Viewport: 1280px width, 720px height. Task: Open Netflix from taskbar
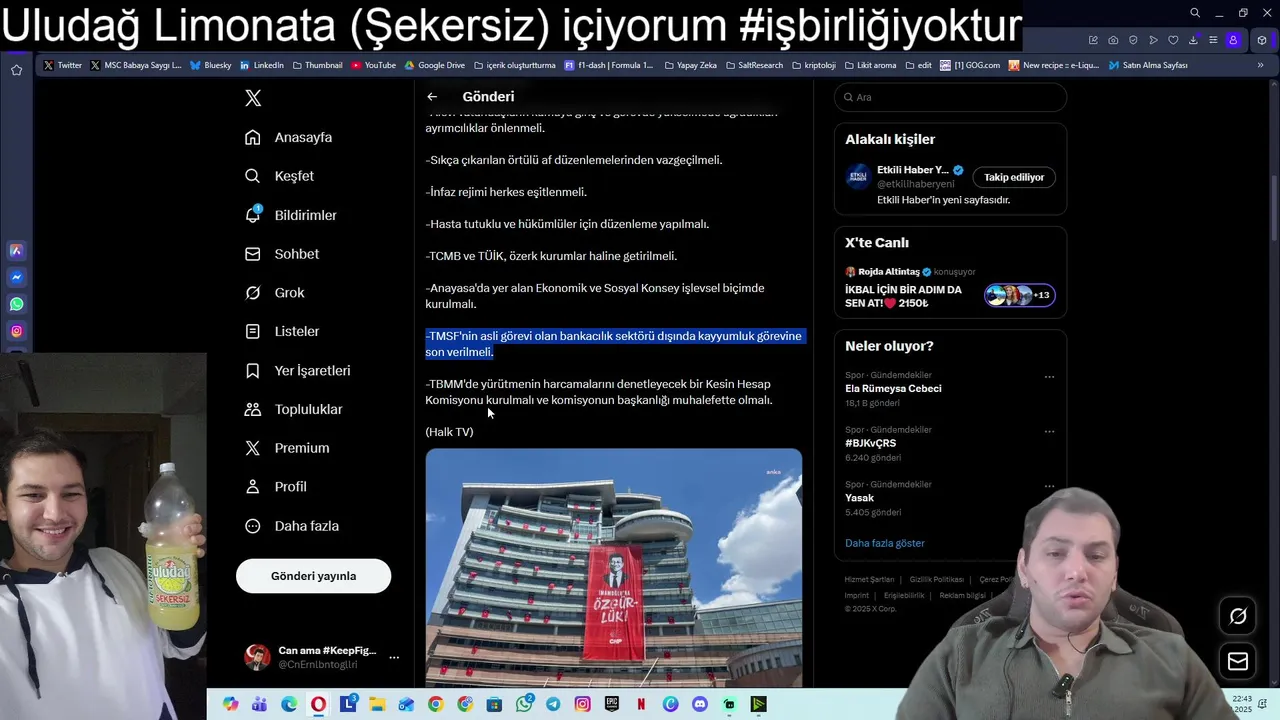coord(641,704)
